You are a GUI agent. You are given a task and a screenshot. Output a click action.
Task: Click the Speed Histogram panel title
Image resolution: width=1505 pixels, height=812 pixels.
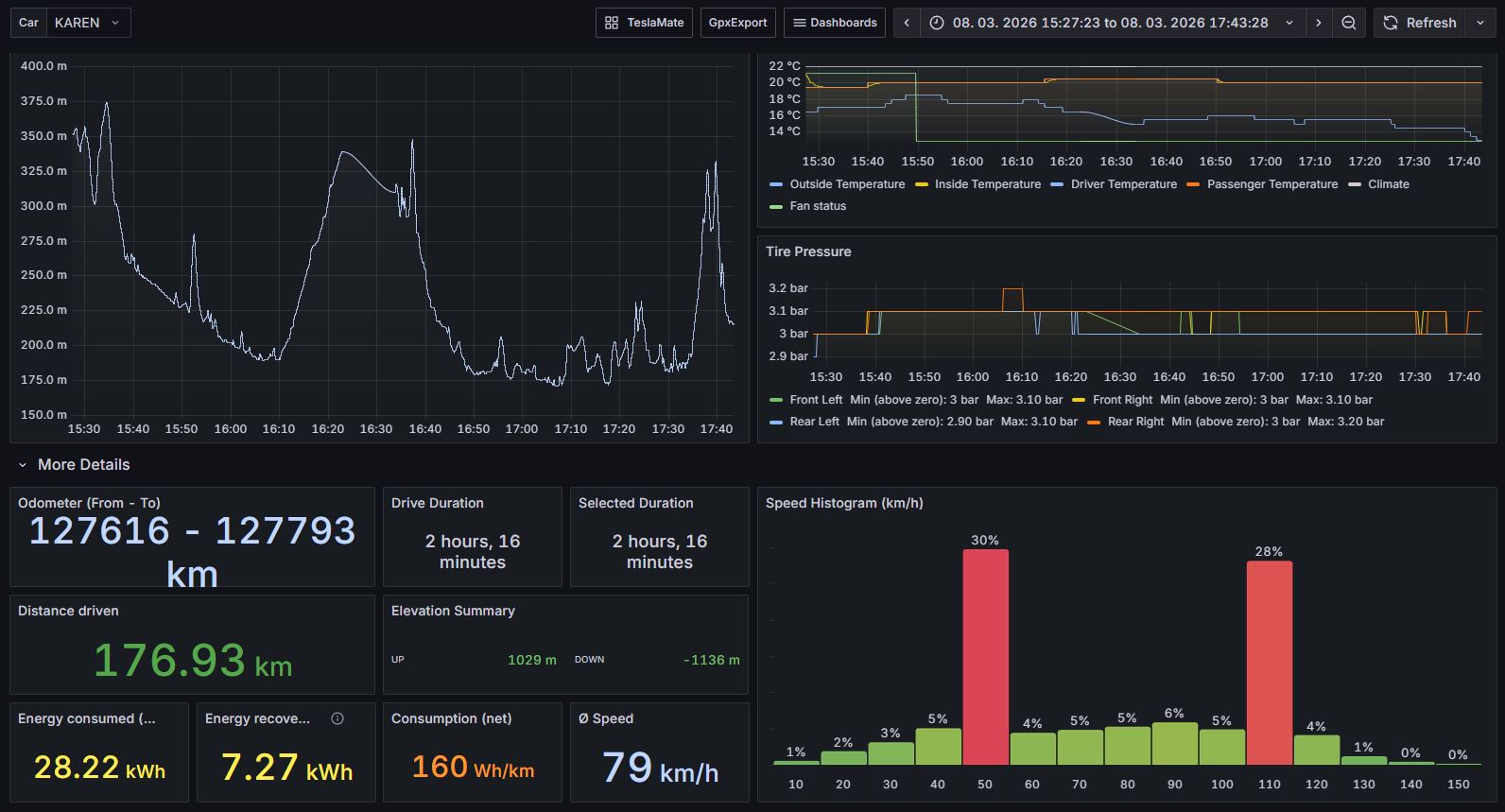[x=844, y=503]
